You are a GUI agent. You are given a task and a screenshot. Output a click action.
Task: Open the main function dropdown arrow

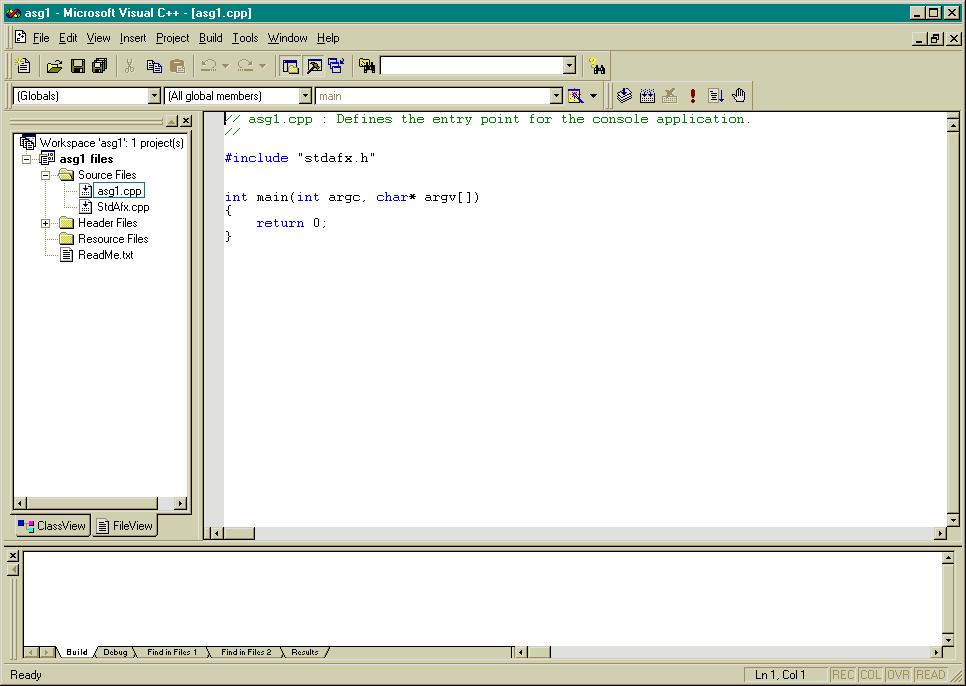point(556,95)
